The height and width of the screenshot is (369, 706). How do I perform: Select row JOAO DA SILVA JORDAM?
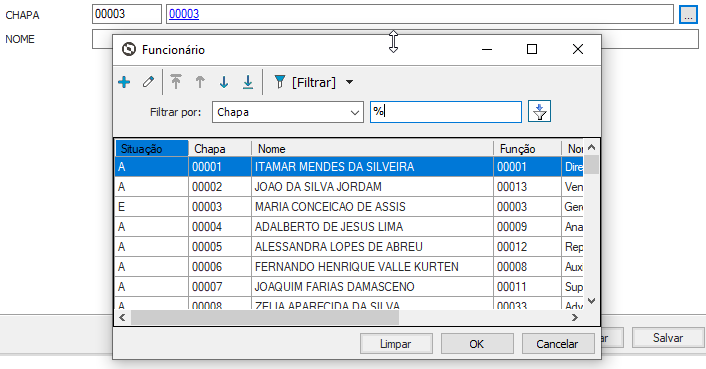pos(349,186)
